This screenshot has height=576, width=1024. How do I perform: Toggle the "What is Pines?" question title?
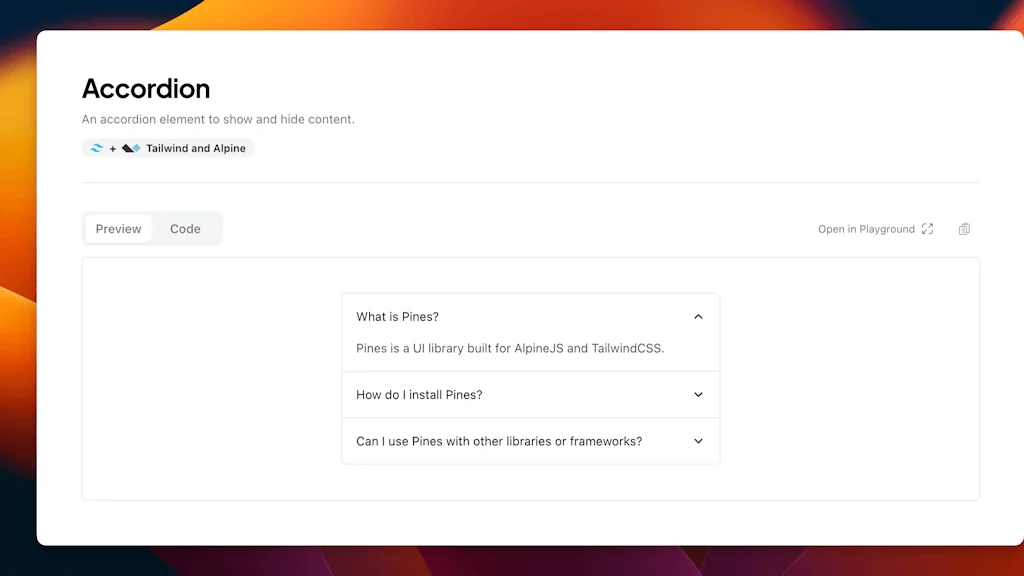(397, 317)
